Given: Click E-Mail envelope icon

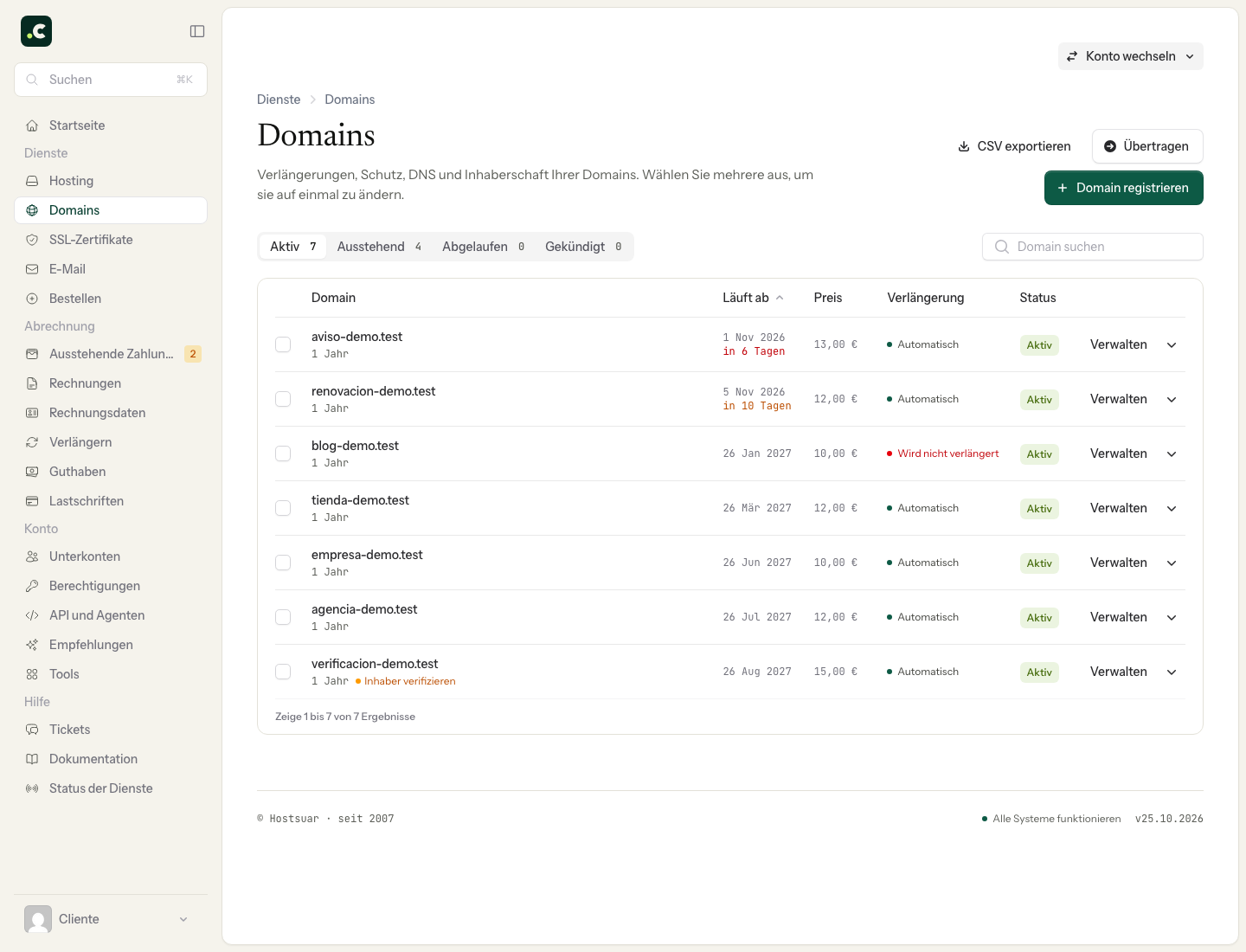Looking at the screenshot, I should point(32,269).
